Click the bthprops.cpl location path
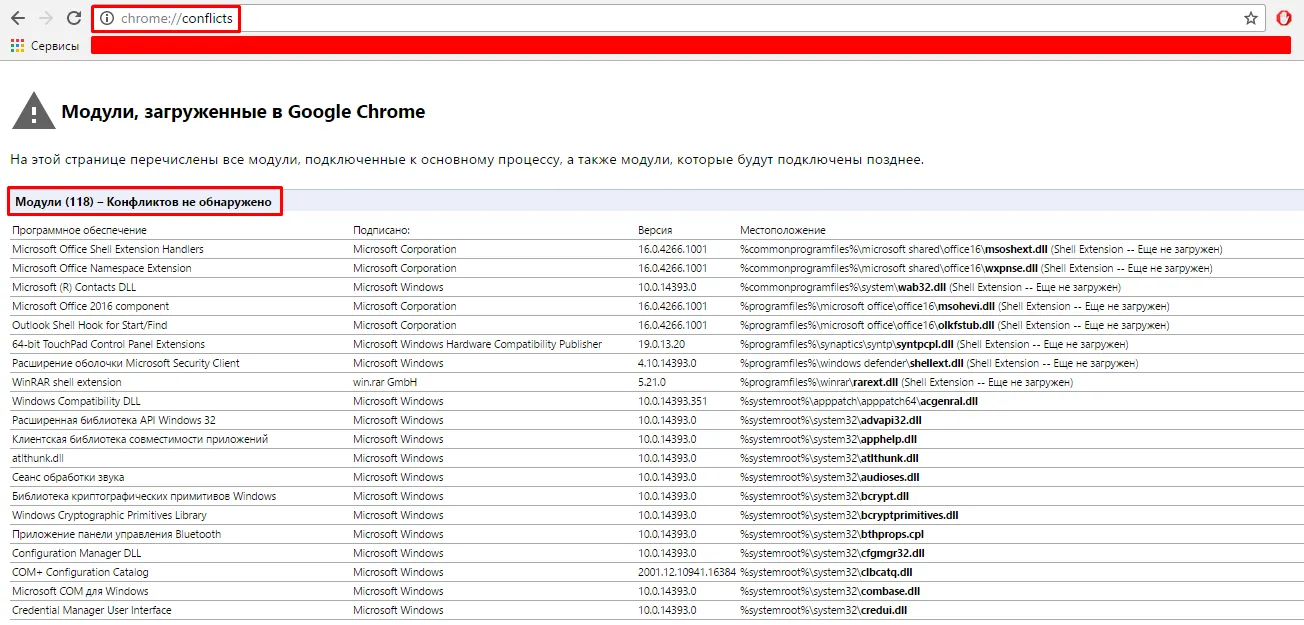This screenshot has width=1304, height=625. click(x=830, y=534)
